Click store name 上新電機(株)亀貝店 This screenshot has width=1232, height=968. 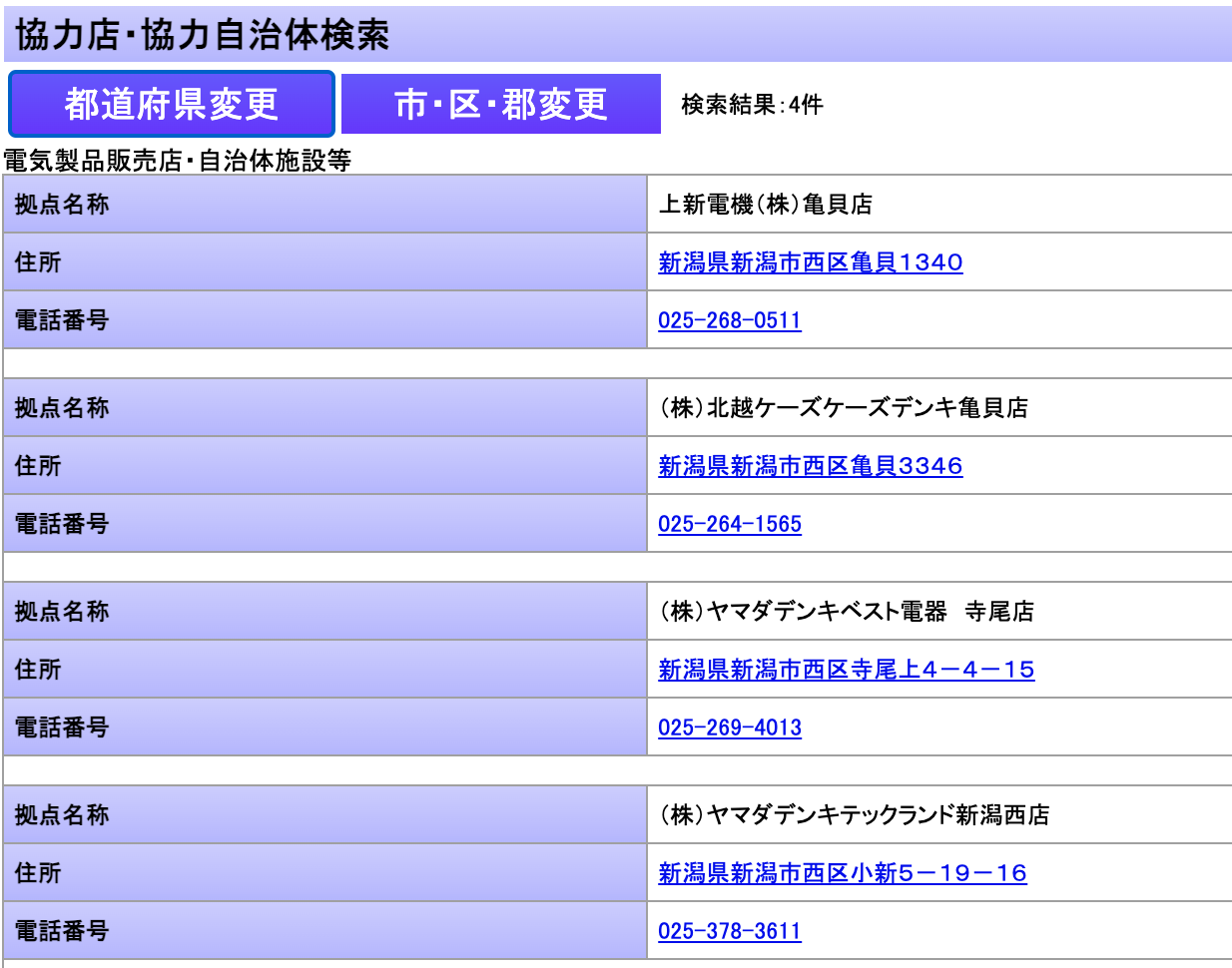765,205
